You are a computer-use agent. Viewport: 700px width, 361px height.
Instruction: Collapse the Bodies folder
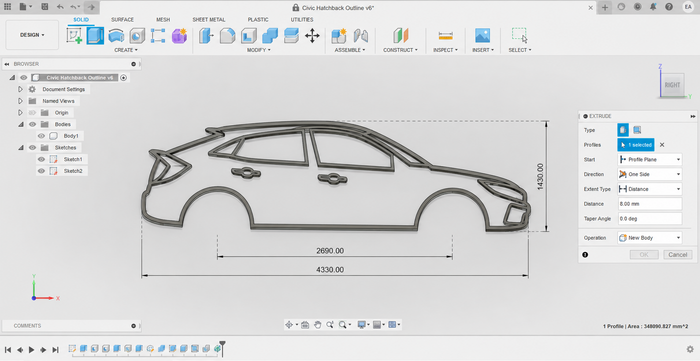click(20, 124)
